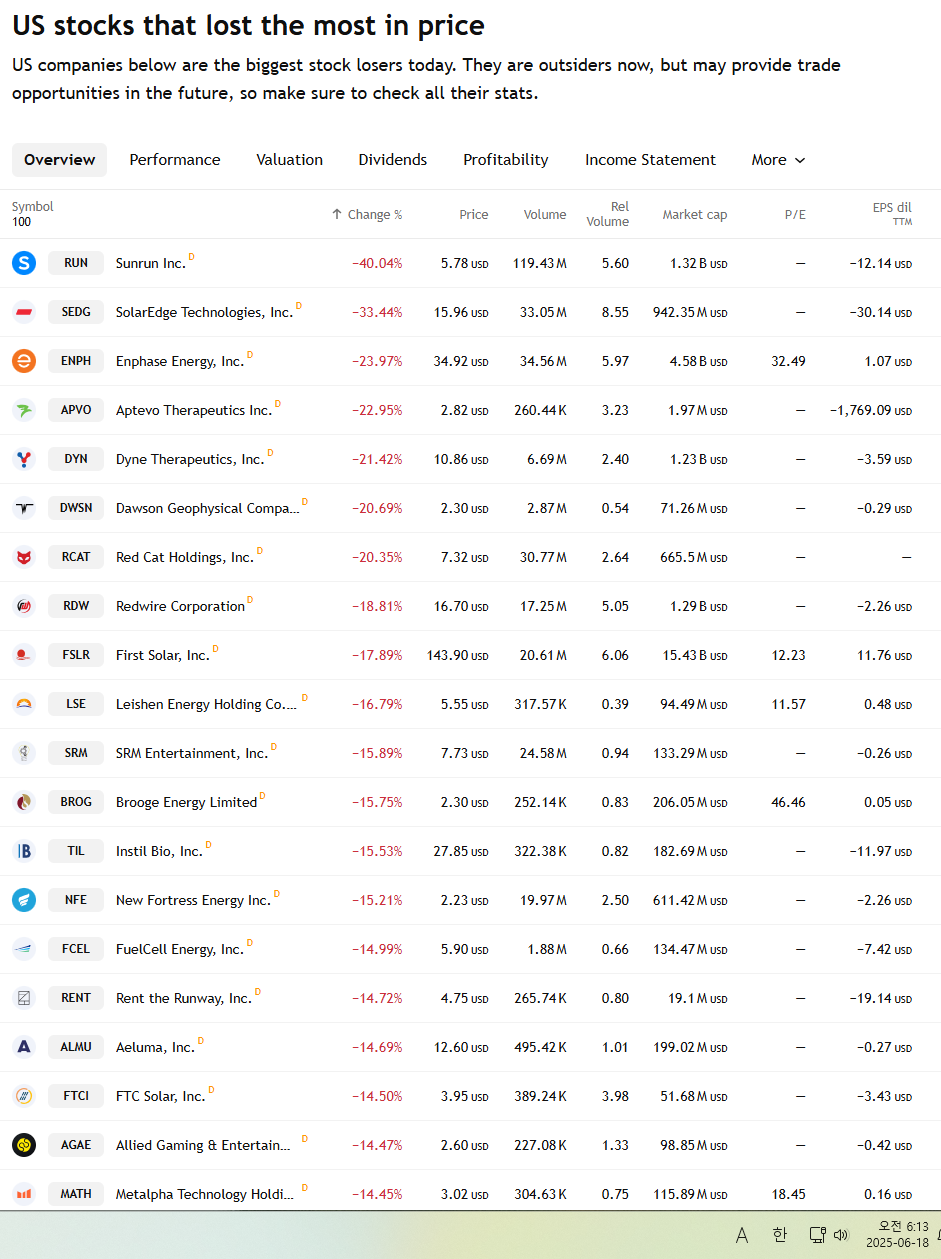Open the Dividends tab

pos(393,160)
